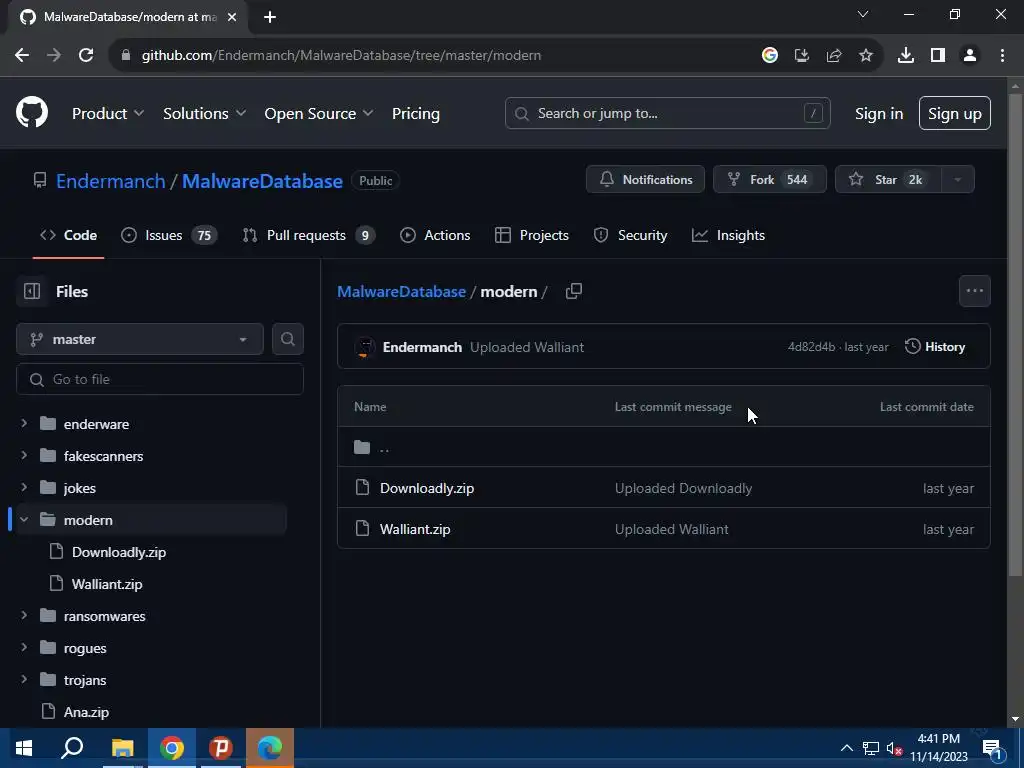Image resolution: width=1024 pixels, height=768 pixels.
Task: Fork the repository with Fork button
Action: (770, 180)
